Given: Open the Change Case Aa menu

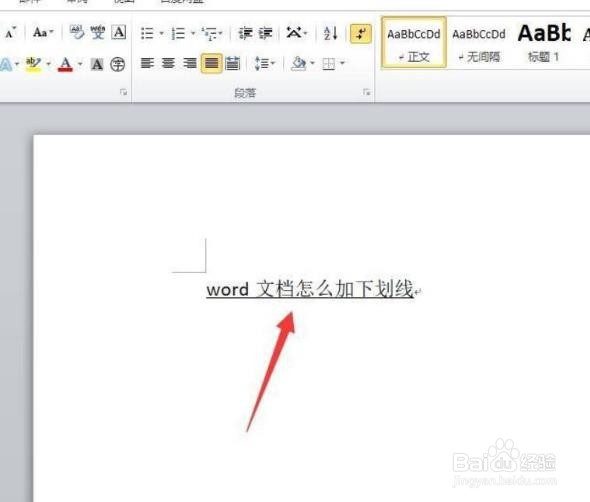Looking at the screenshot, I should click(x=43, y=33).
